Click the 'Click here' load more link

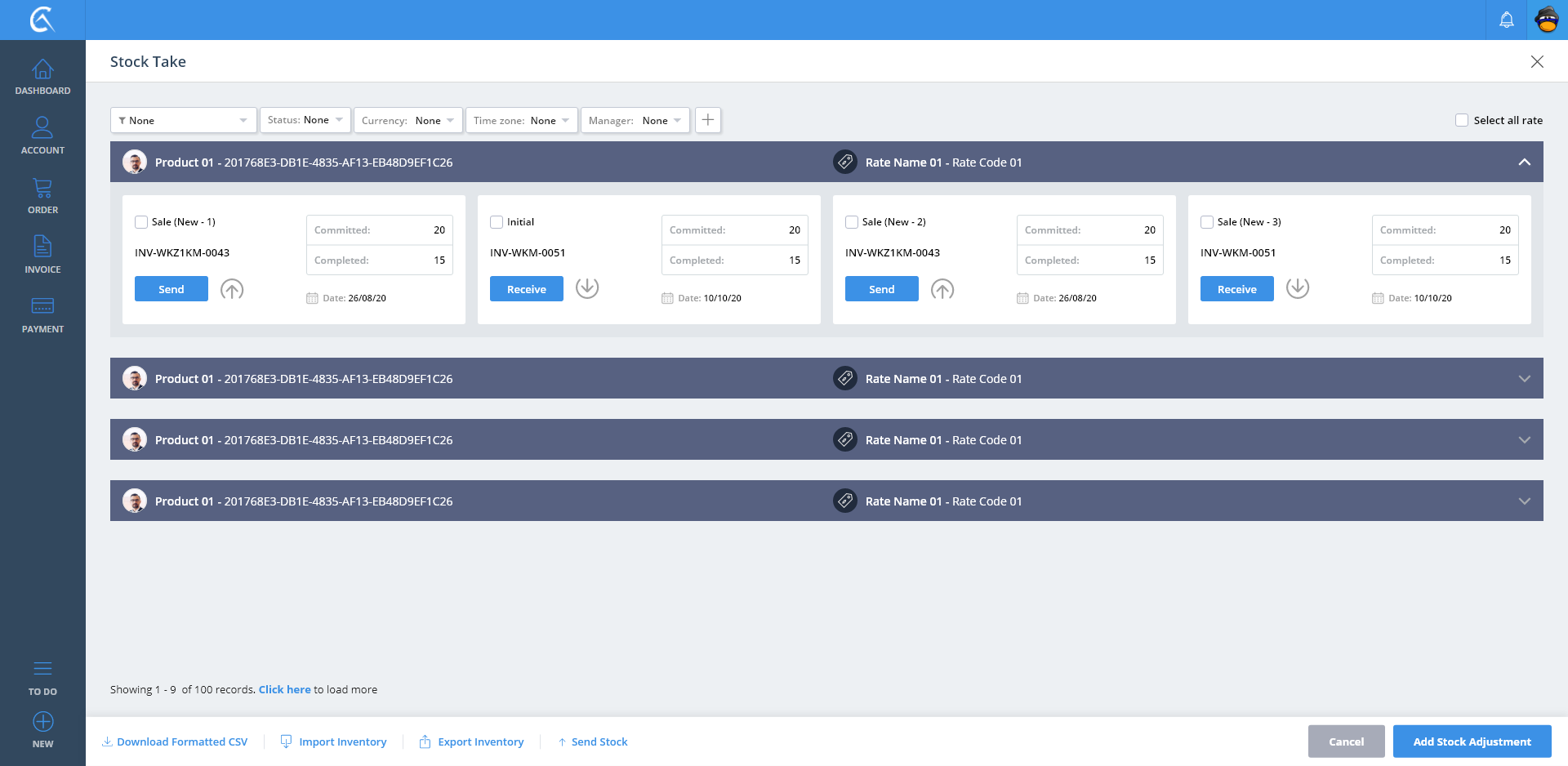(x=284, y=689)
